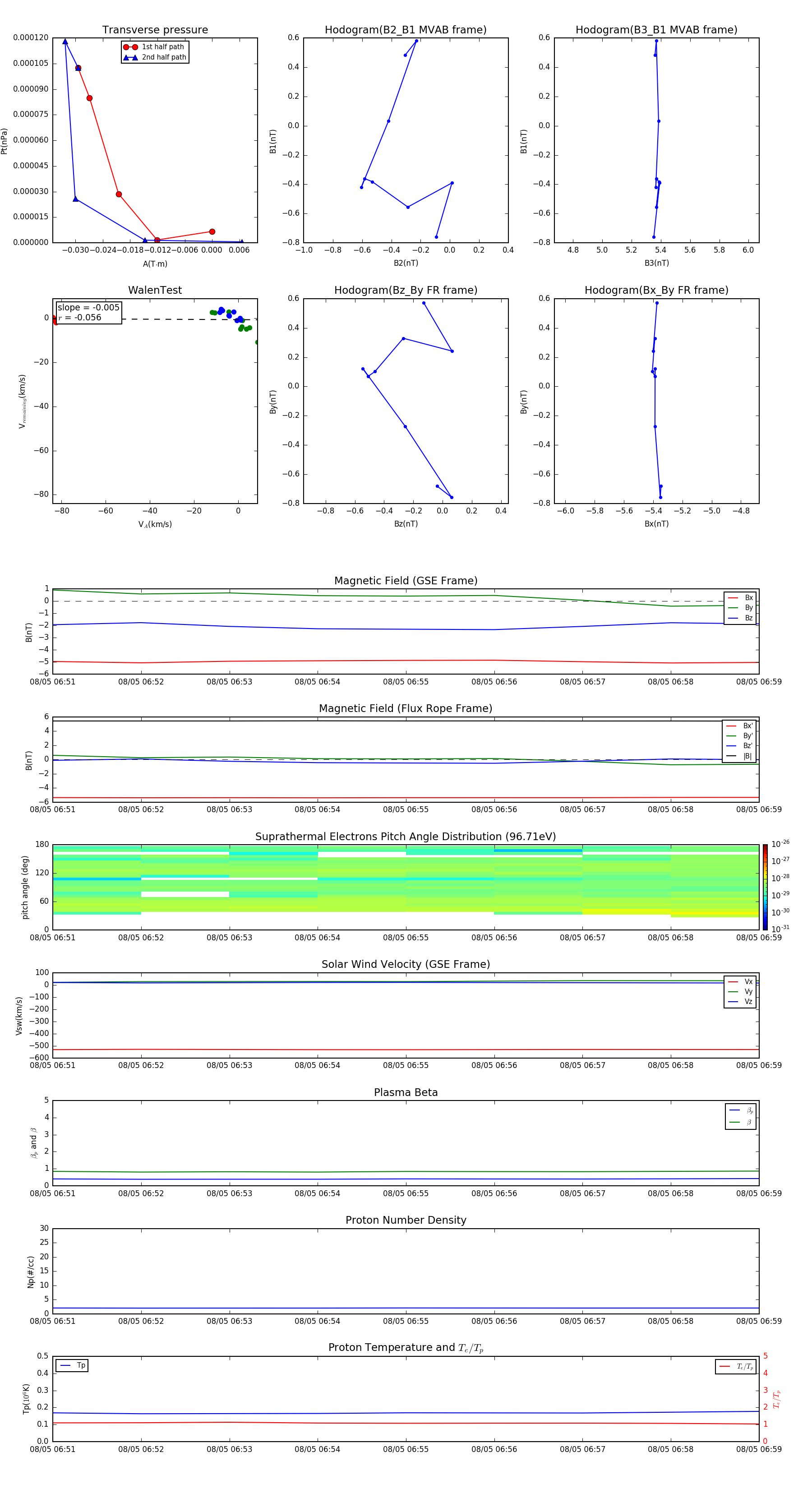This screenshot has width=812, height=1489.
Task: Click '2nd half path' legend entry
Action: 154,57
